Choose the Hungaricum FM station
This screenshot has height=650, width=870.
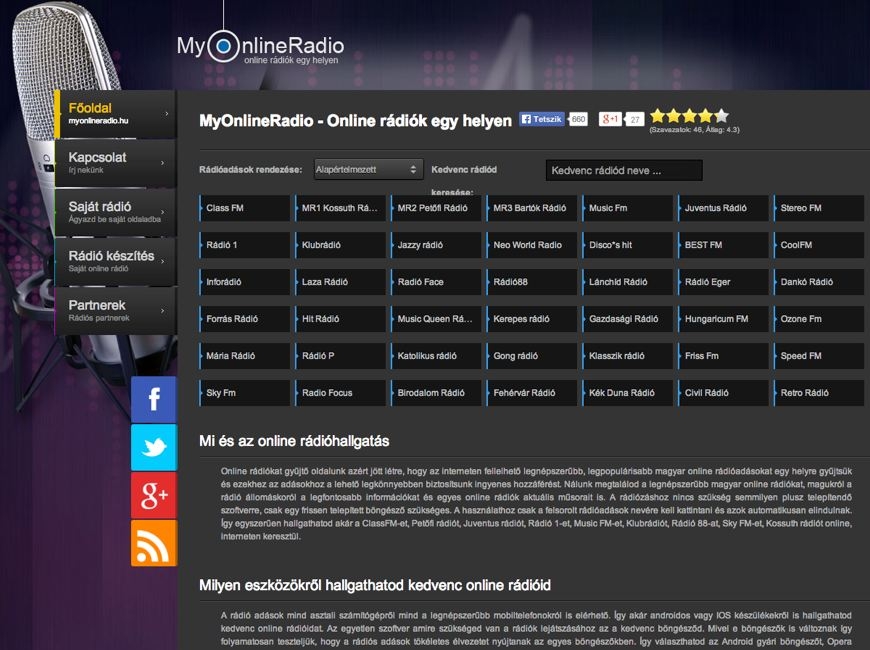pyautogui.click(x=723, y=319)
